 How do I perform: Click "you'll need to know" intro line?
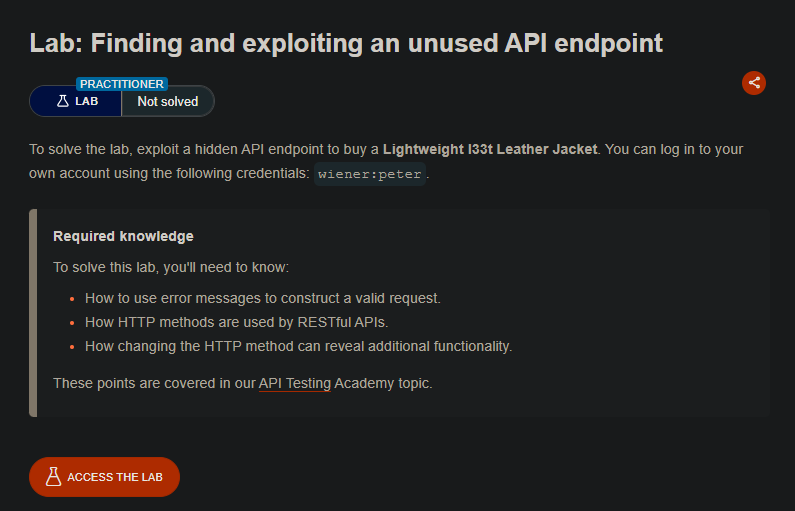(x=171, y=267)
